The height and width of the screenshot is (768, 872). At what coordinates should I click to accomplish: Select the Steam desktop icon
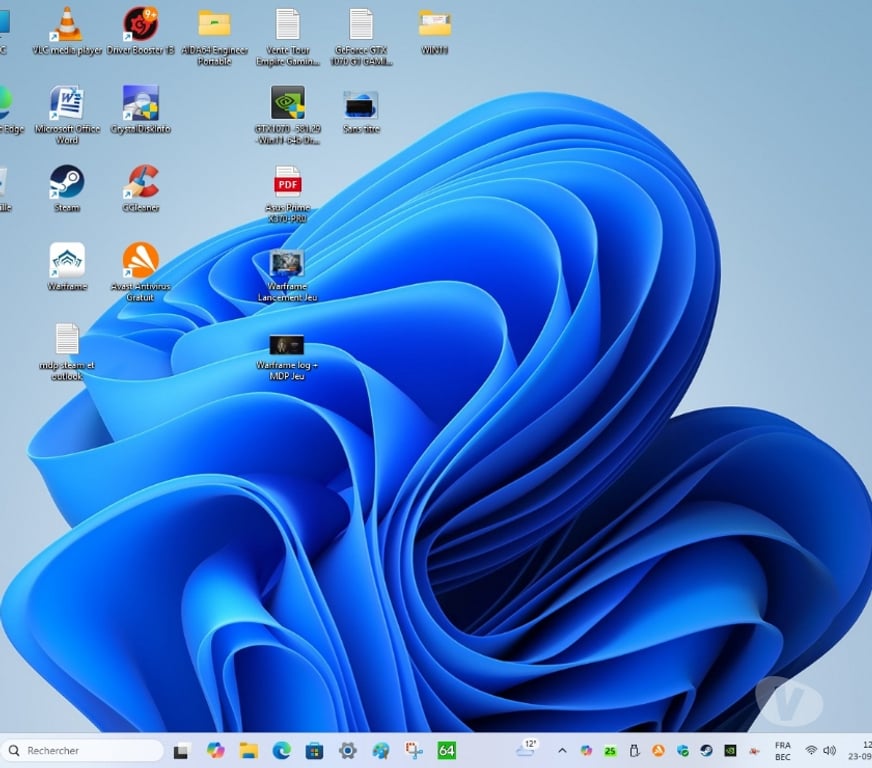pos(67,182)
